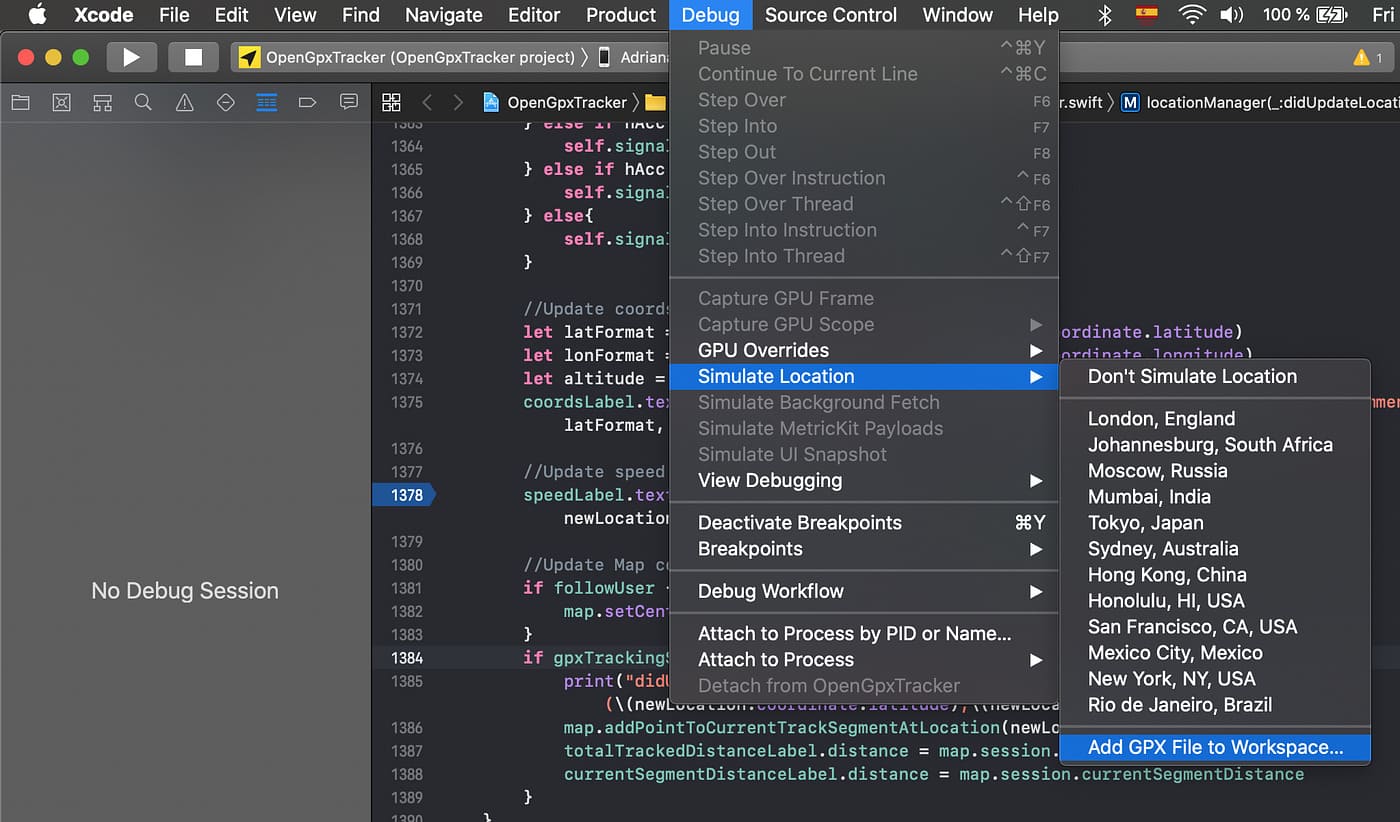Image resolution: width=1400 pixels, height=822 pixels.
Task: Choose Attach to Process by PID or Name…
Action: [863, 633]
